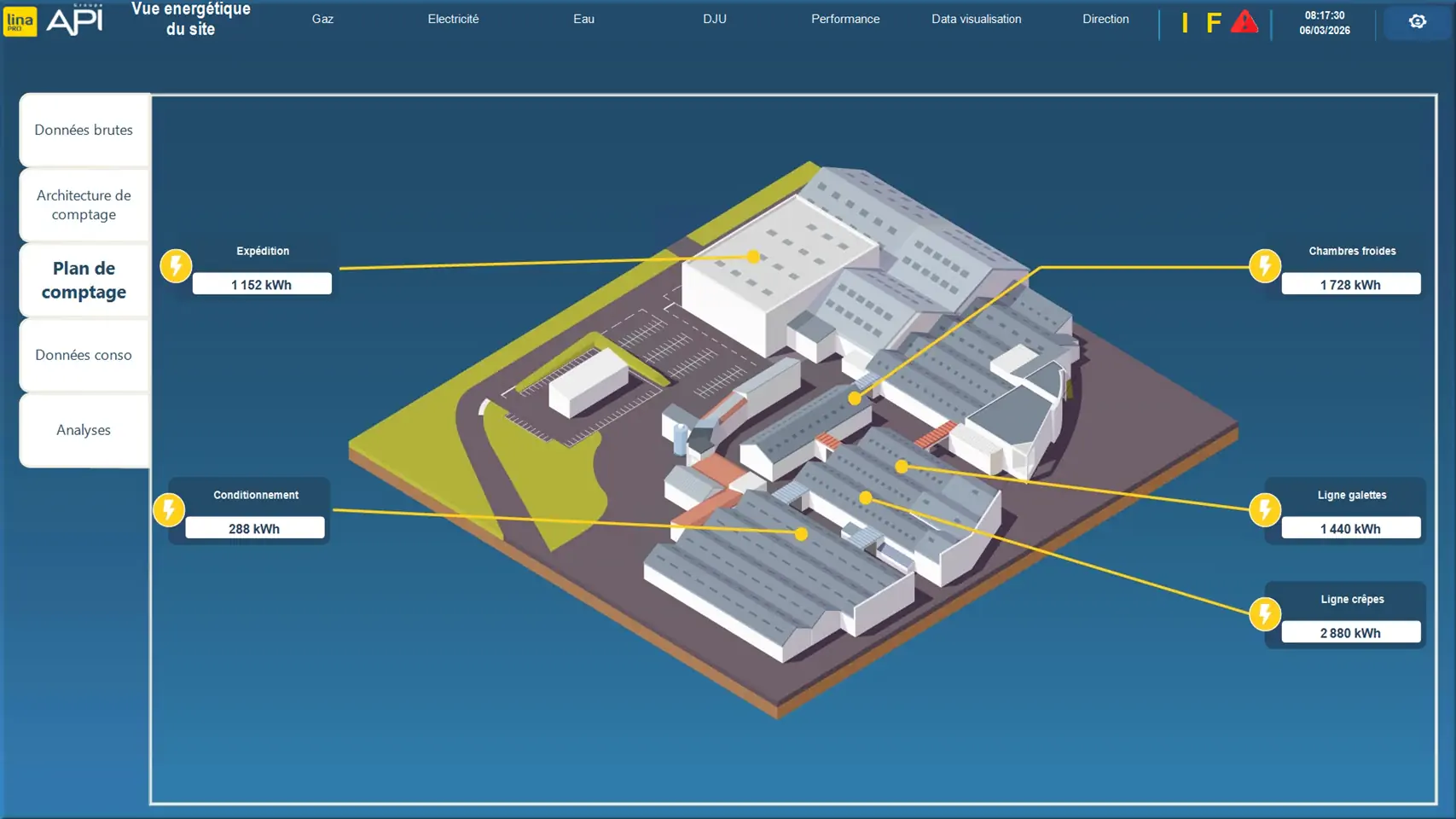1456x819 pixels.
Task: Click the yellow F indicator
Action: coord(1213,23)
